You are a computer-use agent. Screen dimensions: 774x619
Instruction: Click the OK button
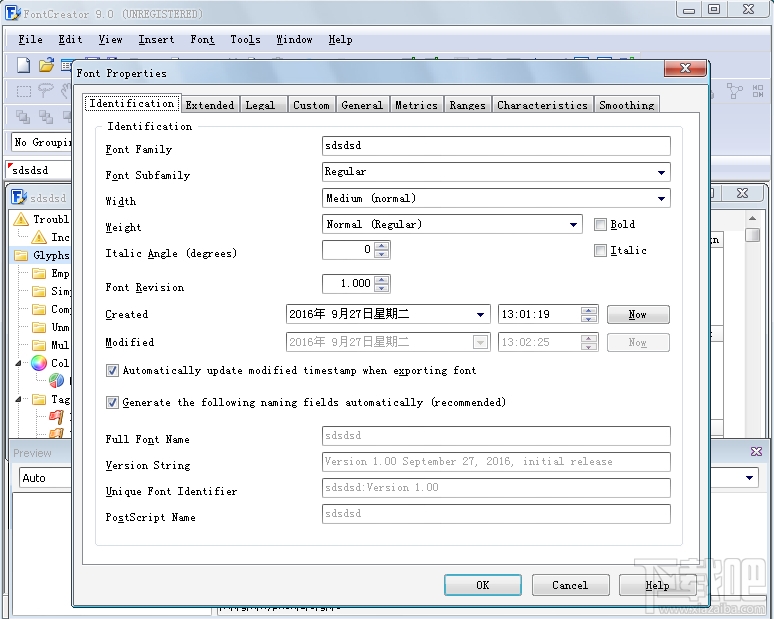tap(483, 585)
